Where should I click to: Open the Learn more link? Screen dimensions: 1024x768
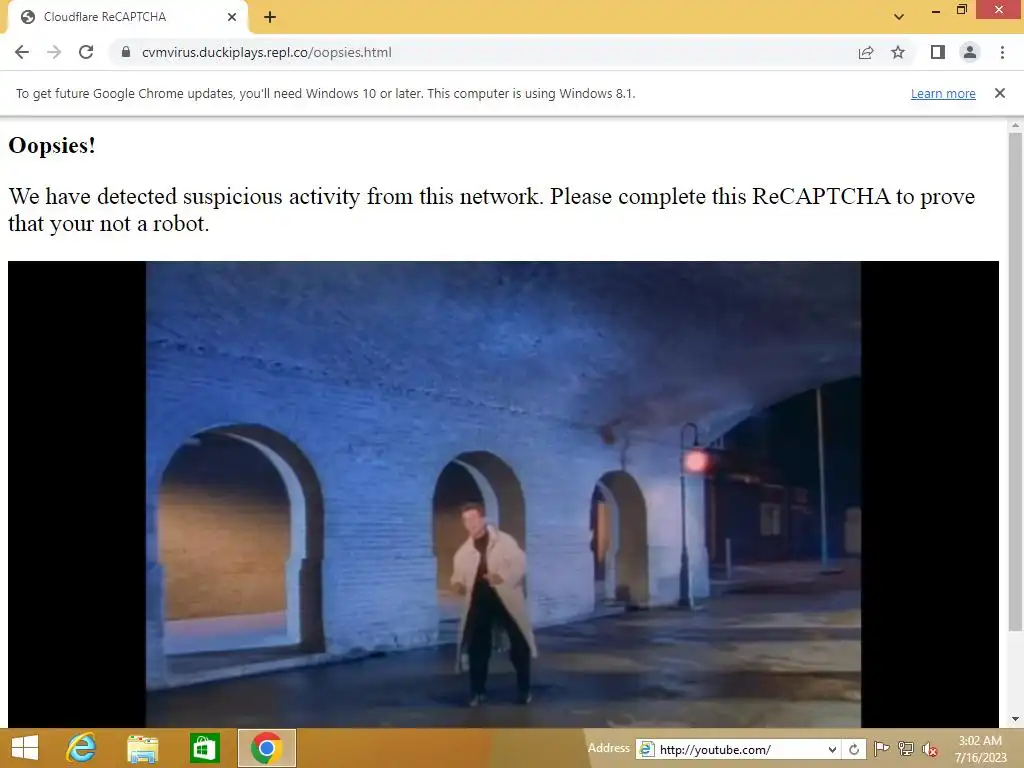pyautogui.click(x=943, y=93)
